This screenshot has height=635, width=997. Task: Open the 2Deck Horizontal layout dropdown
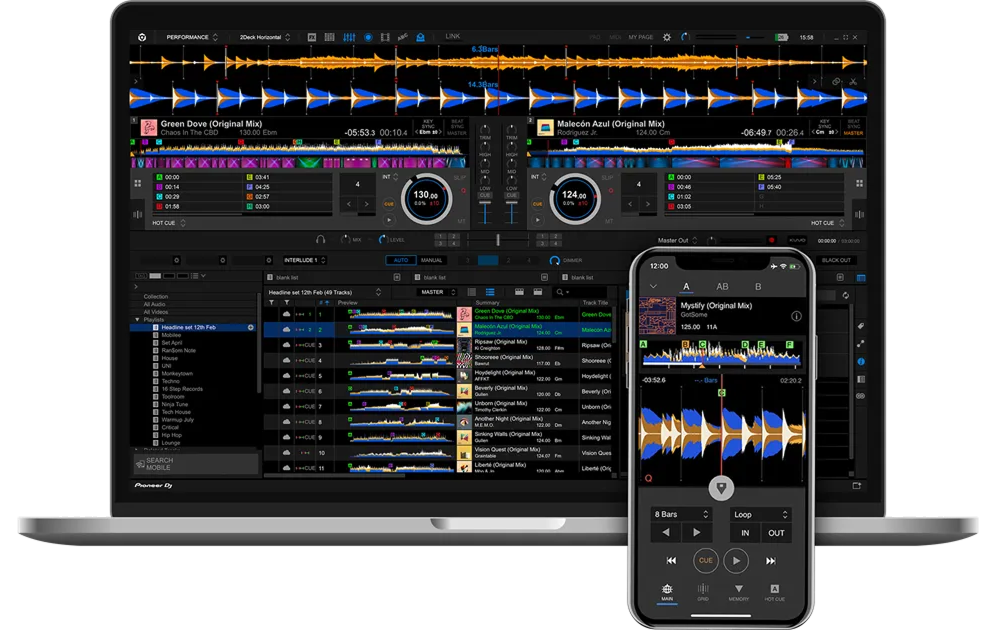[x=264, y=38]
